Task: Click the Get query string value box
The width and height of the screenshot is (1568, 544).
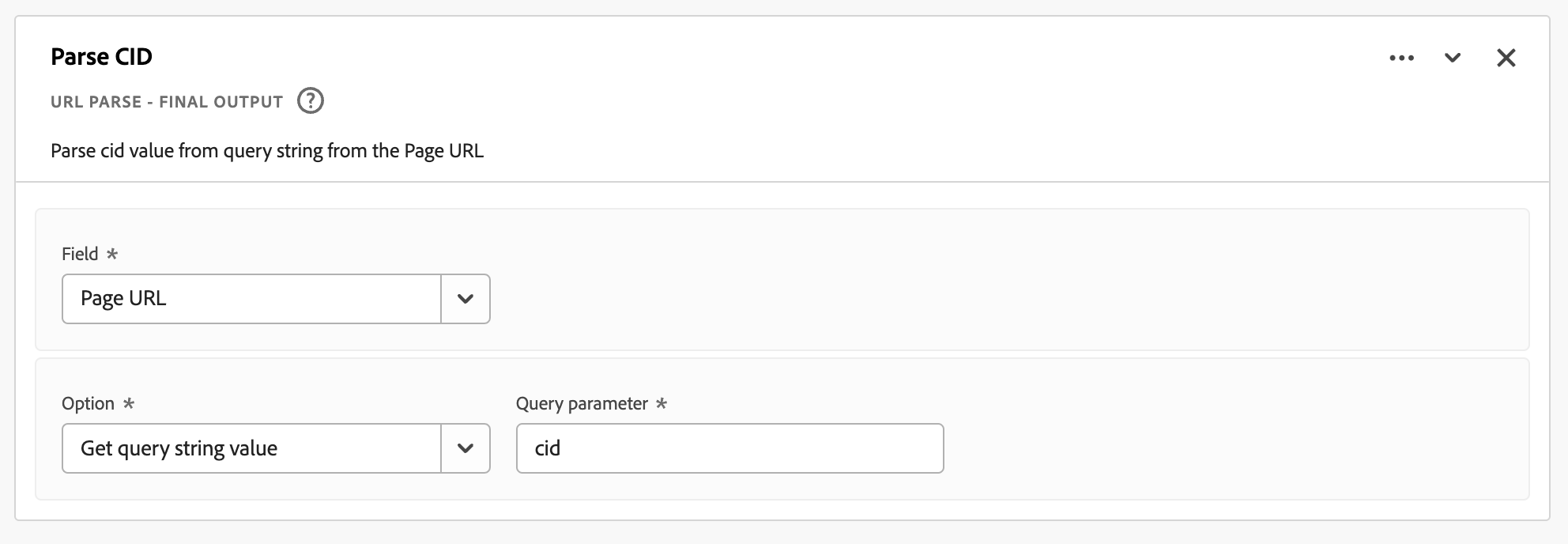Action: [251, 448]
